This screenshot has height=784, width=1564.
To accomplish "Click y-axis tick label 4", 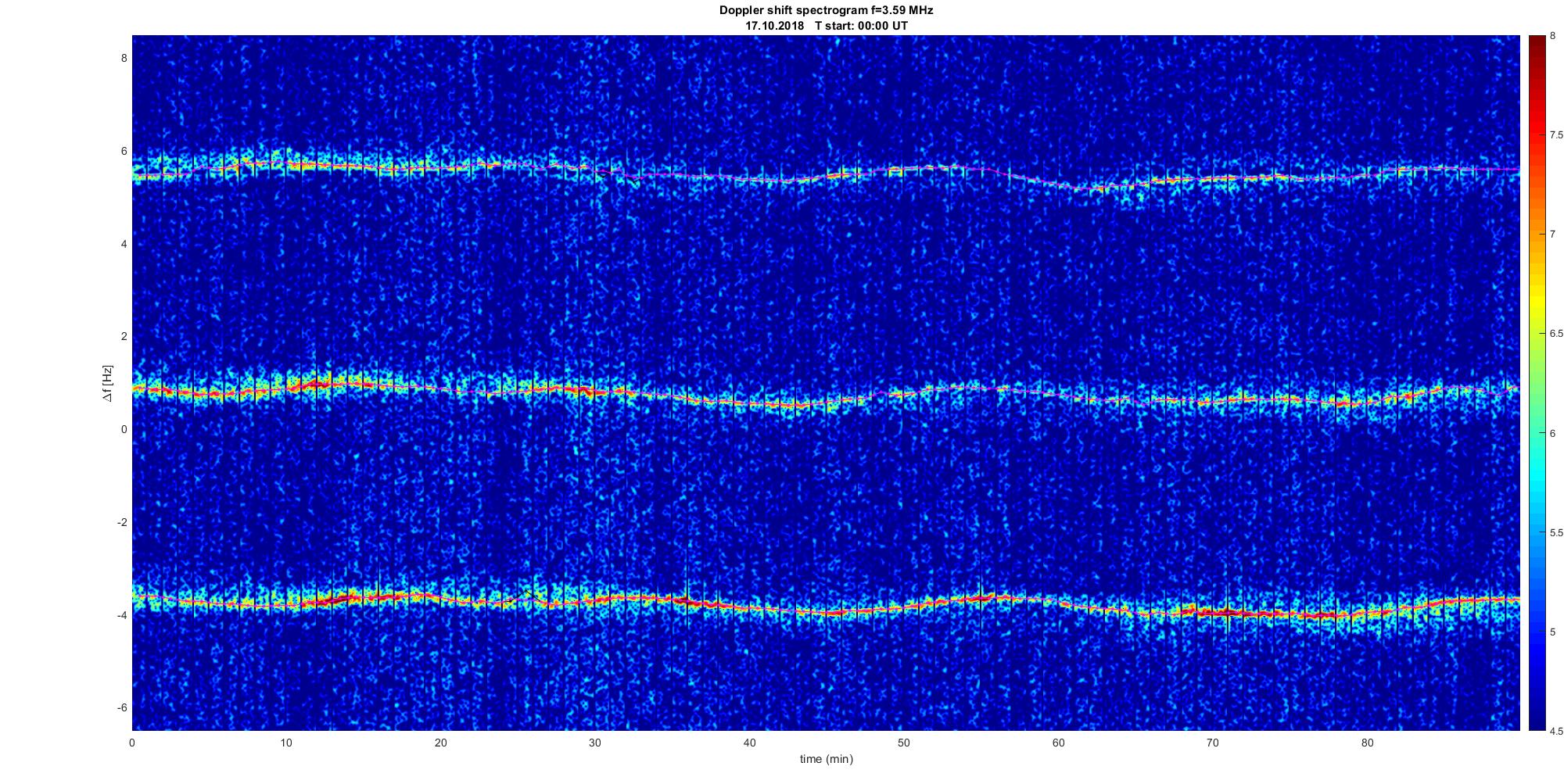I will pyautogui.click(x=124, y=244).
